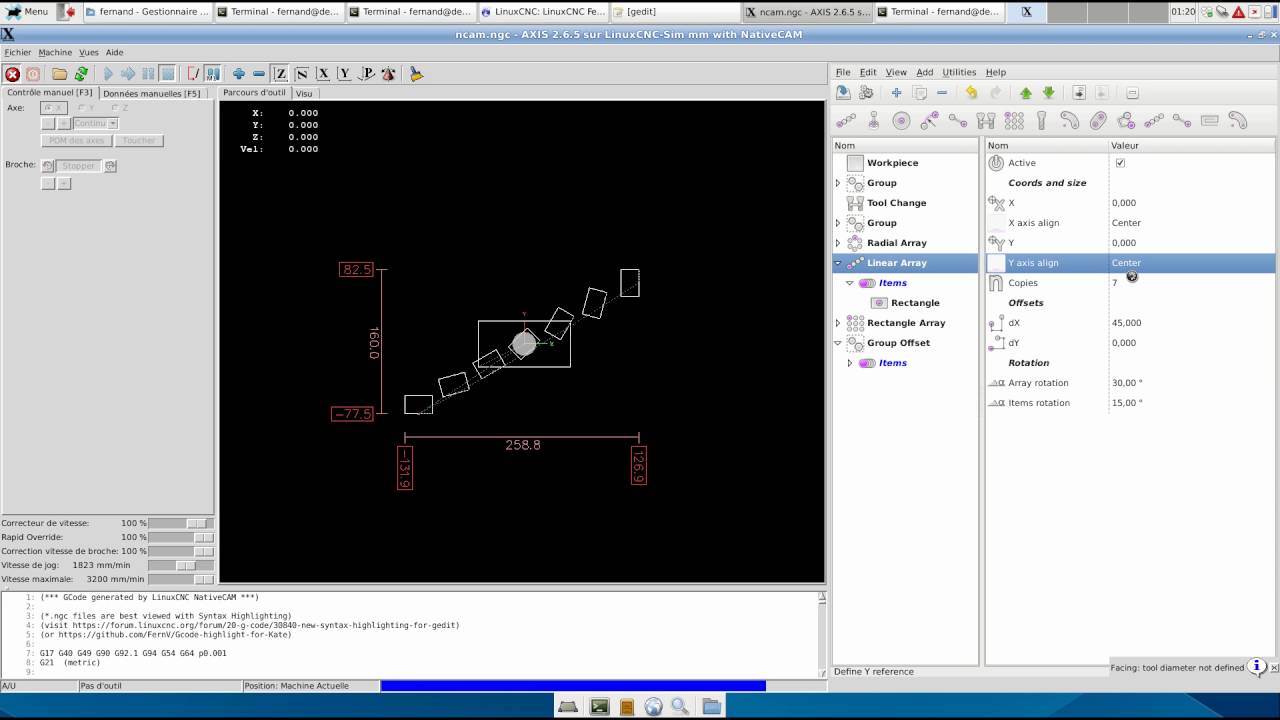
Task: Undo last NativeCAM change
Action: pos(971,93)
